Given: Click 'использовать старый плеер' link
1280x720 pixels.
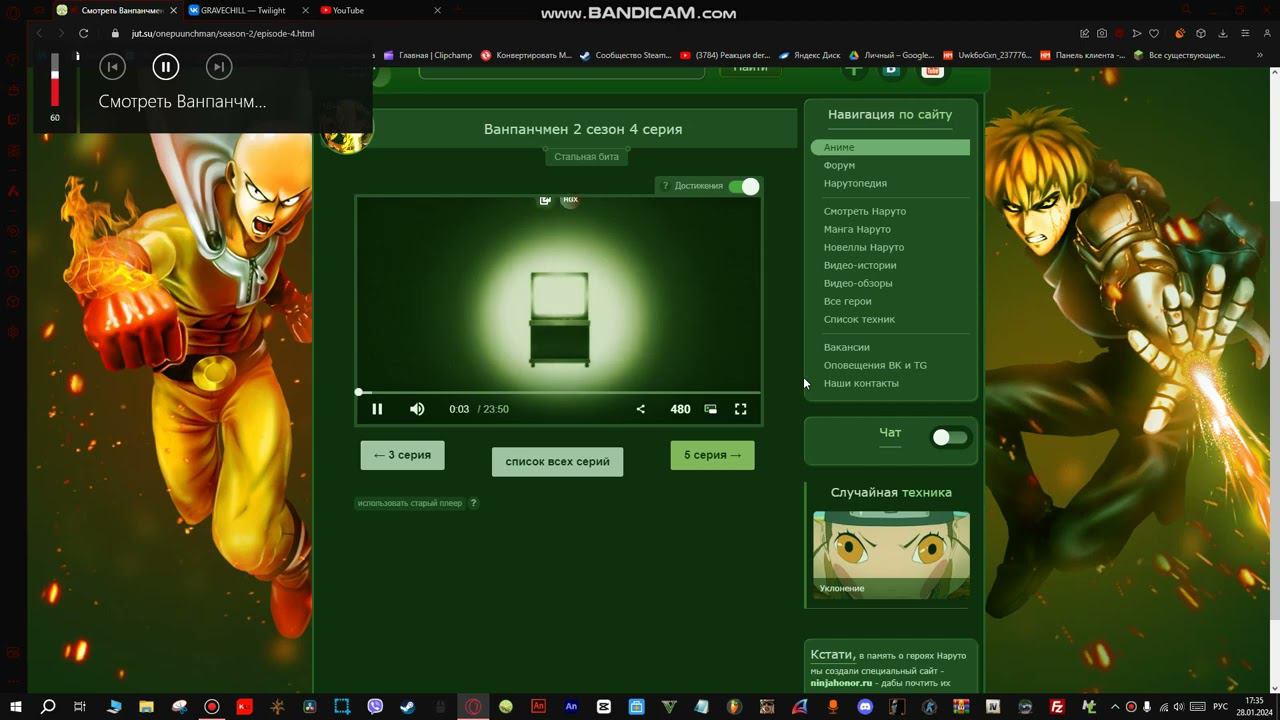Looking at the screenshot, I should [x=410, y=503].
